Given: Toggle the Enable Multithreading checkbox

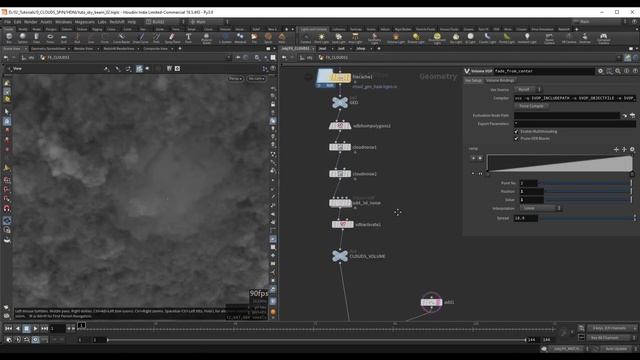Looking at the screenshot, I should tap(516, 131).
